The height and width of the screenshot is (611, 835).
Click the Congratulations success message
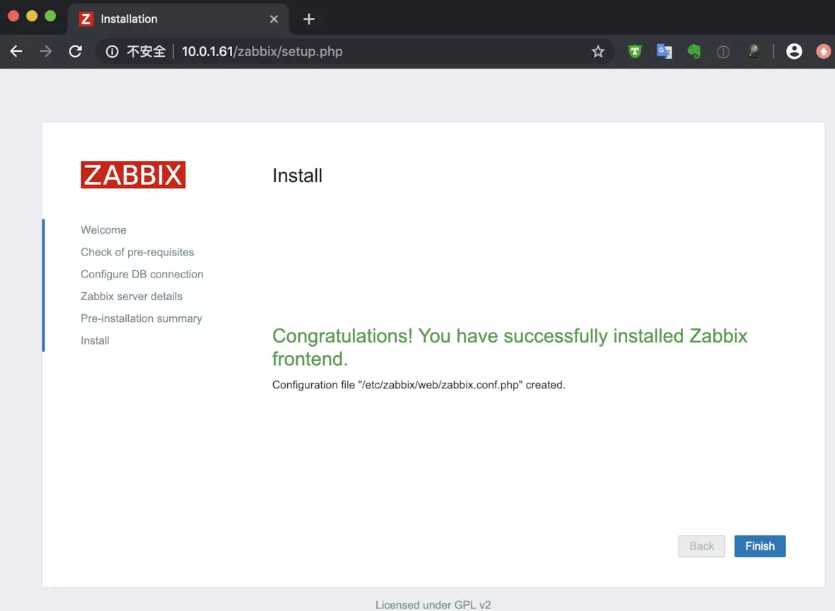[x=510, y=347]
